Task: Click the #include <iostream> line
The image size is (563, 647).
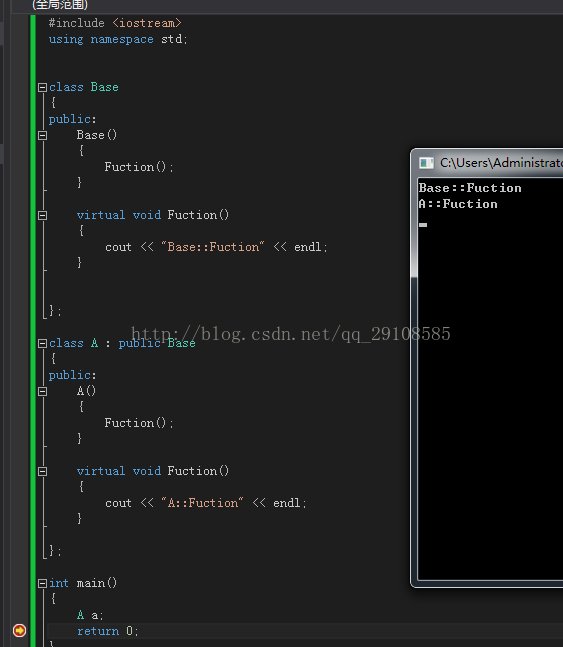Action: click(115, 23)
